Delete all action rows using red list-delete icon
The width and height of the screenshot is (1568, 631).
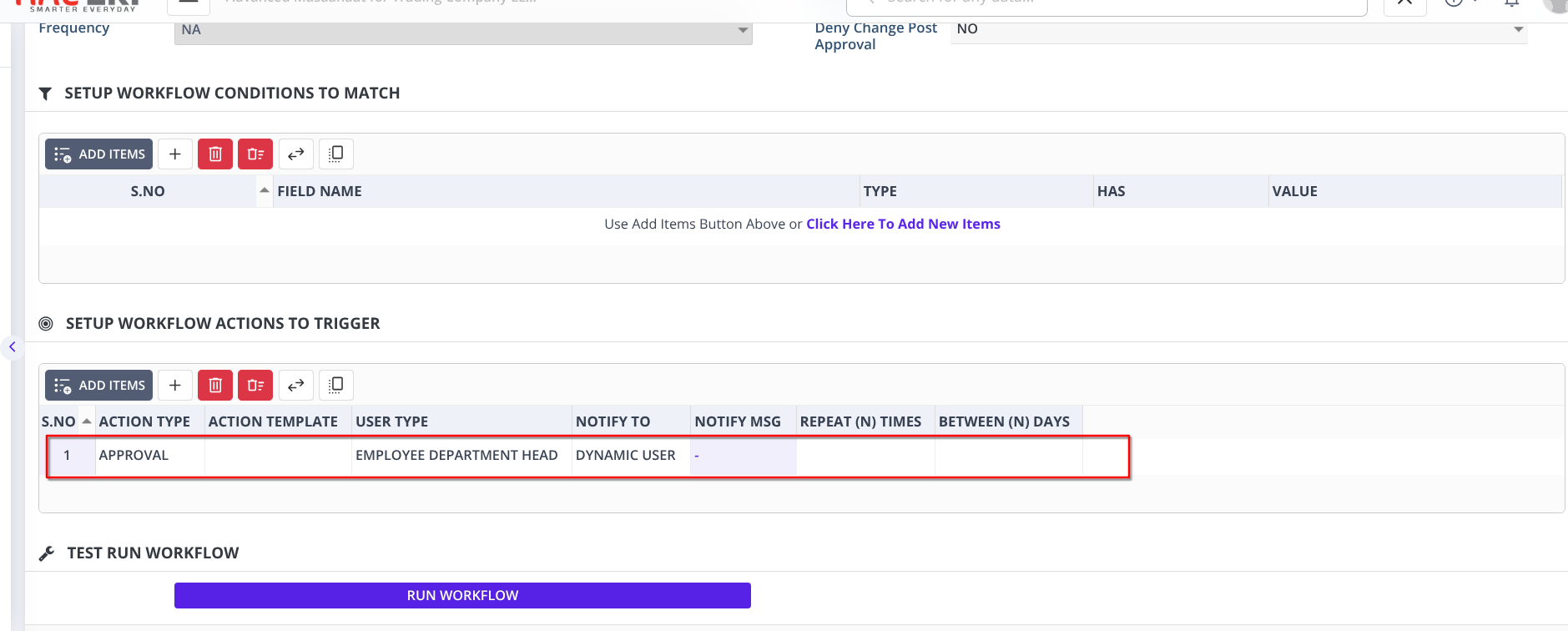click(x=255, y=386)
